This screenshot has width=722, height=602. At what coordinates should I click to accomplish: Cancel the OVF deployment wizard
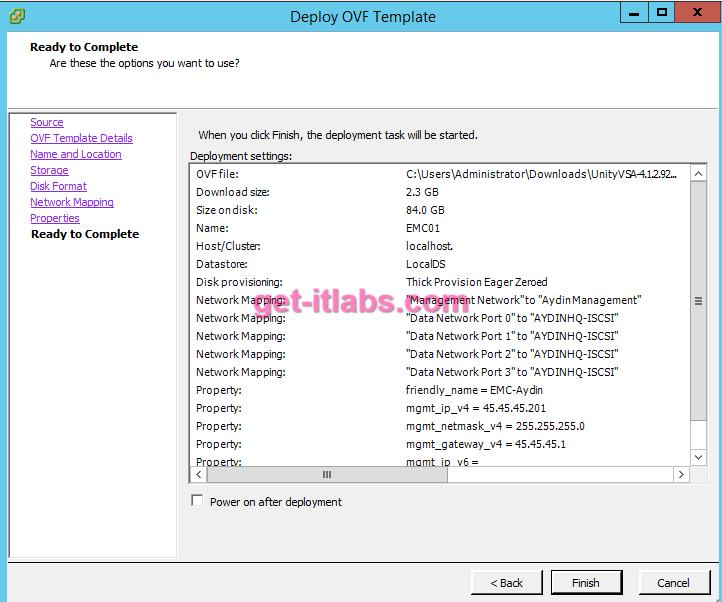pyautogui.click(x=673, y=583)
